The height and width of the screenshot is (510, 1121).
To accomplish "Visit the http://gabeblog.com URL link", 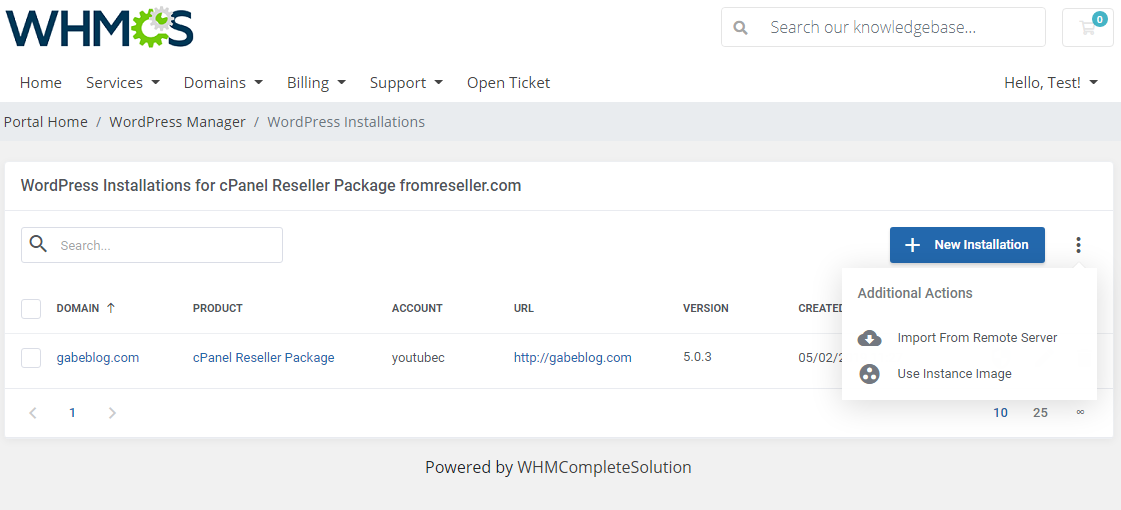I will click(573, 358).
